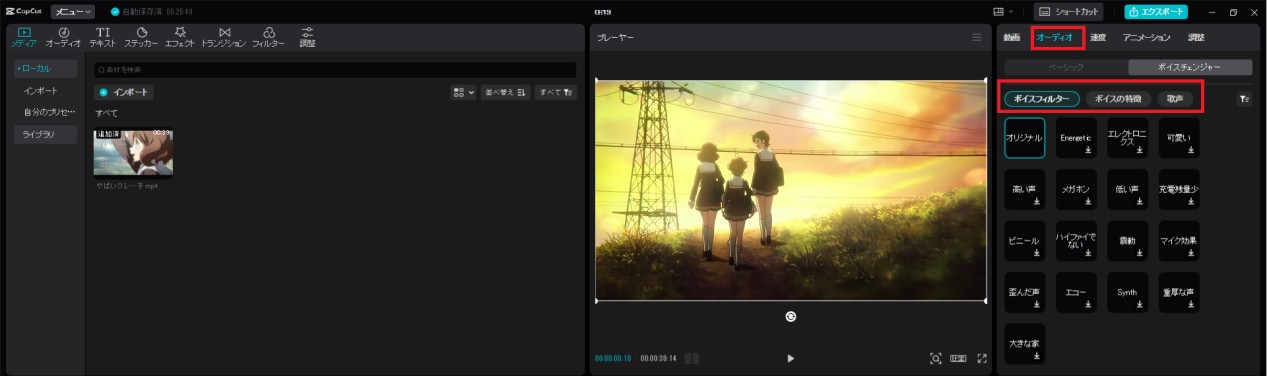This screenshot has height=376, width=1267.
Task: Click the エクスポート export button
Action: (x=1156, y=12)
